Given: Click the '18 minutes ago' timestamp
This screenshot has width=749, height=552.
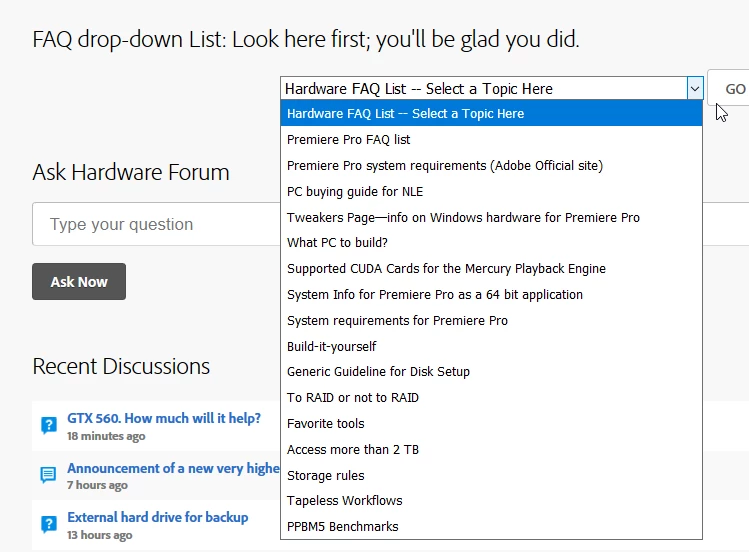Looking at the screenshot, I should click(106, 436).
